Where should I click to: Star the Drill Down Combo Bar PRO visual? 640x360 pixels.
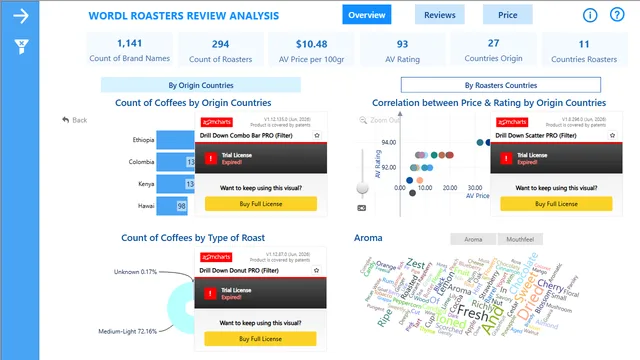point(317,136)
